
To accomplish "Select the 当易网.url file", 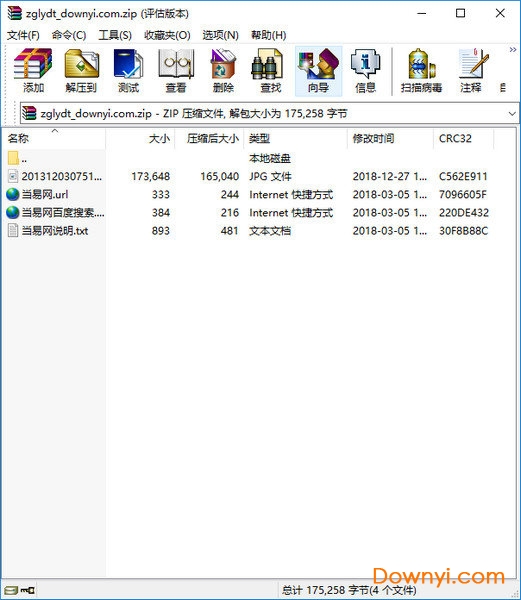I will point(249,194).
